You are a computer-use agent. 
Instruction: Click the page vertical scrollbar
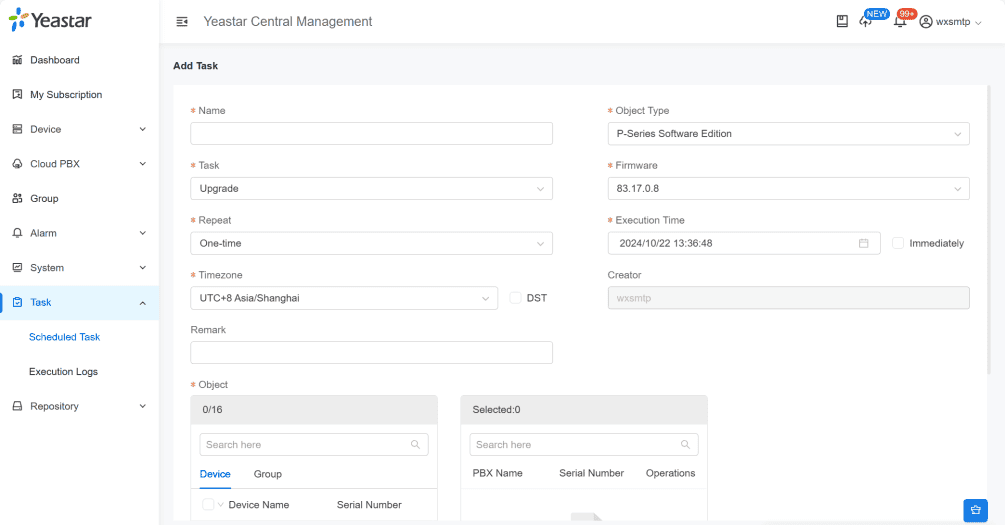990,229
